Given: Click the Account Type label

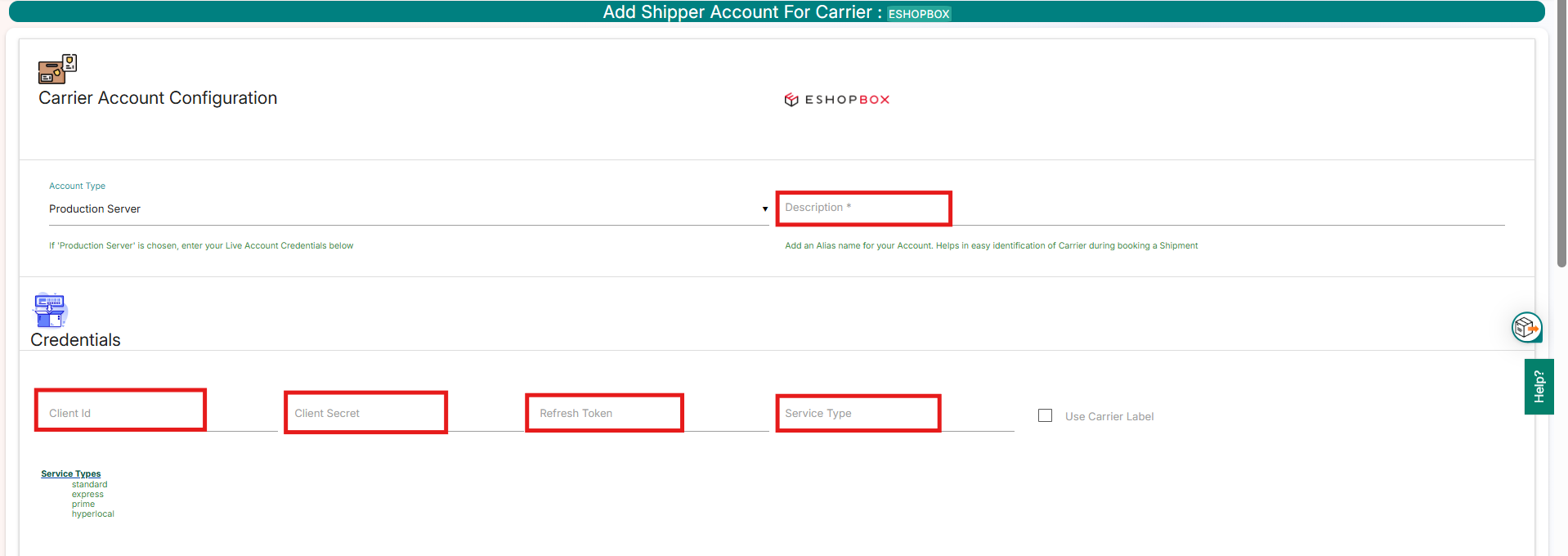Looking at the screenshot, I should (77, 186).
